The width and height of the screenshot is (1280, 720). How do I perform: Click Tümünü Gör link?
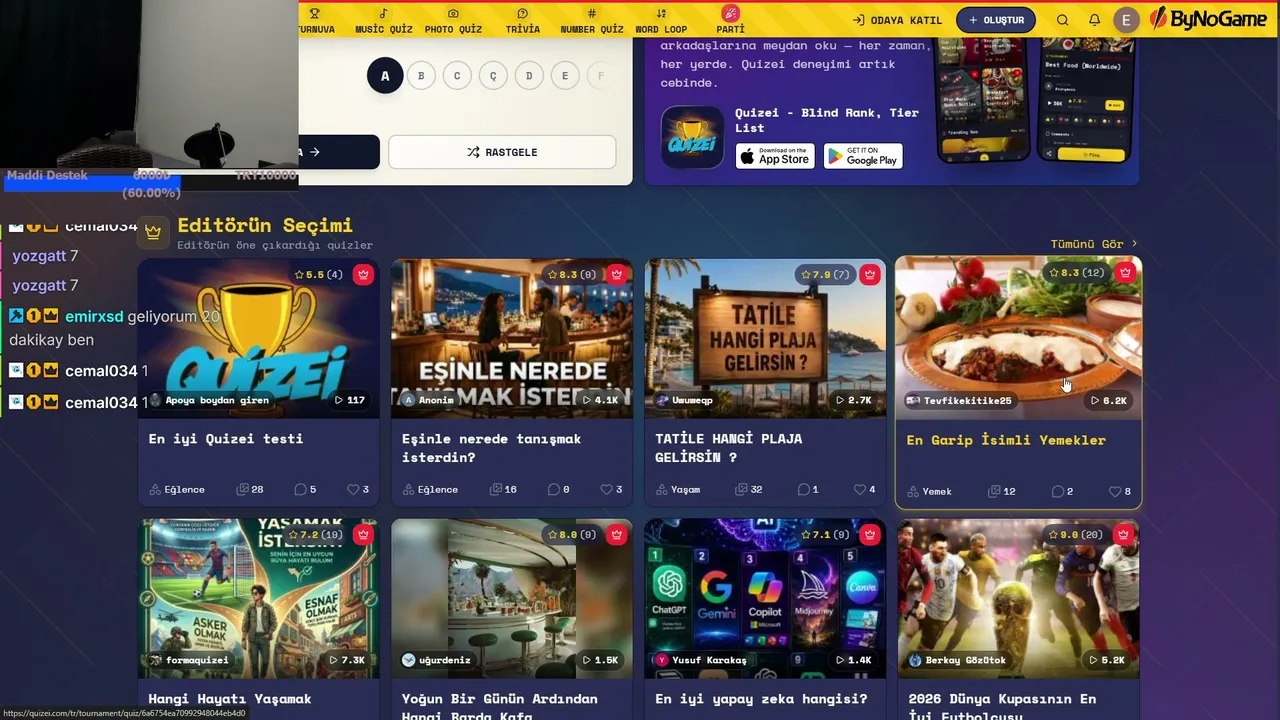click(1094, 244)
